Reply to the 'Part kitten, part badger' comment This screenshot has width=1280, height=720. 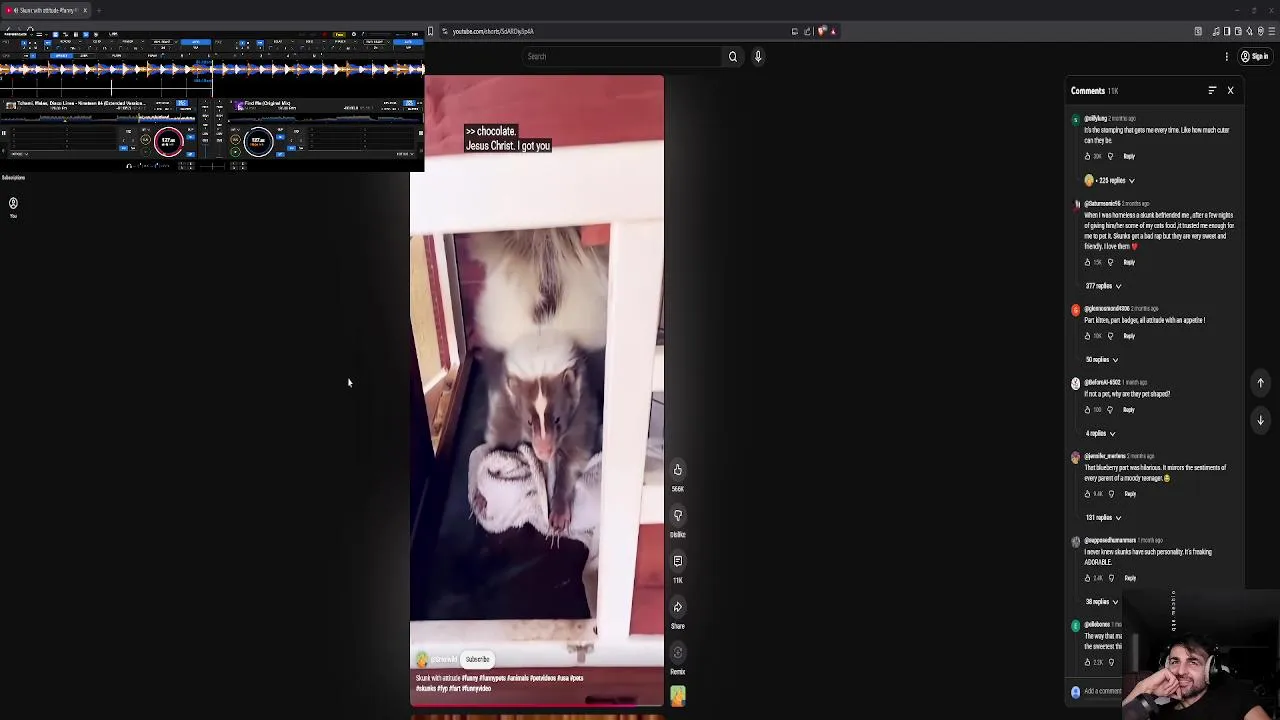(x=1129, y=337)
